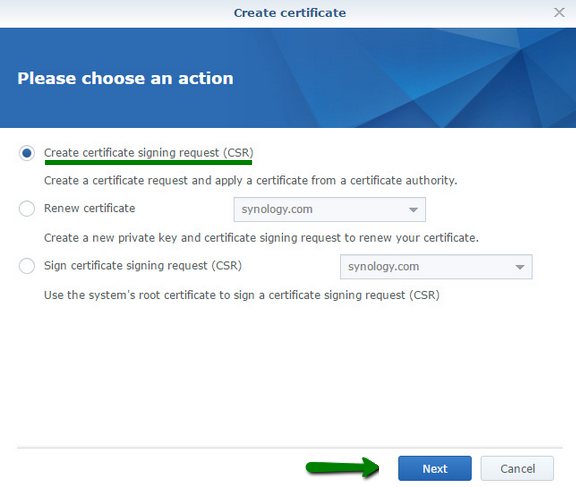Image resolution: width=576 pixels, height=487 pixels.
Task: Select Create certificate signing request radio button
Action: pyautogui.click(x=27, y=153)
